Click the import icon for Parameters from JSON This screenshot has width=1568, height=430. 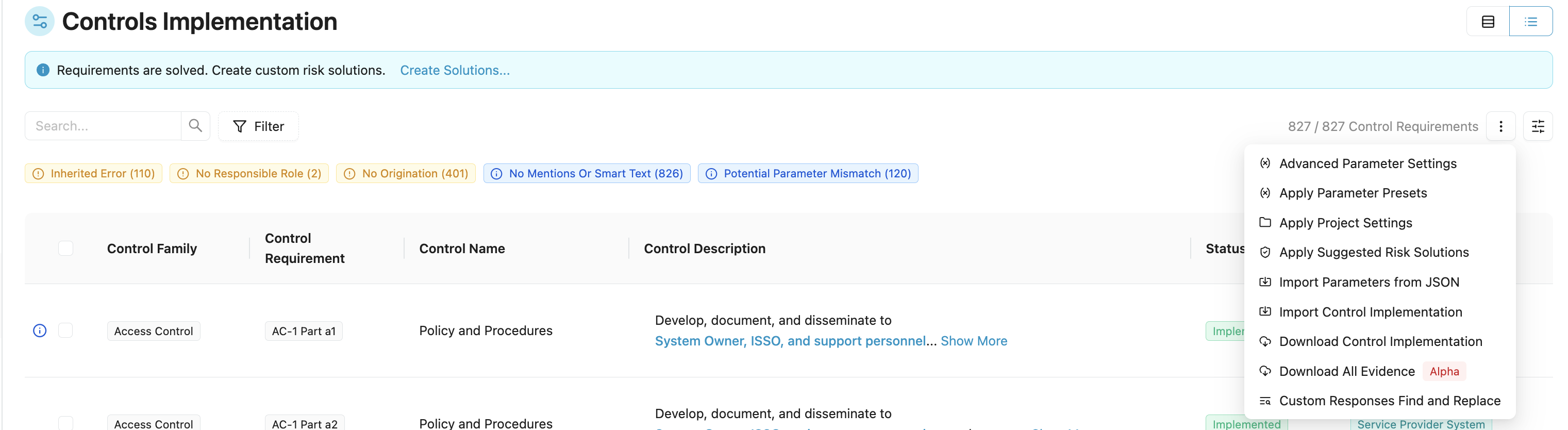tap(1265, 282)
